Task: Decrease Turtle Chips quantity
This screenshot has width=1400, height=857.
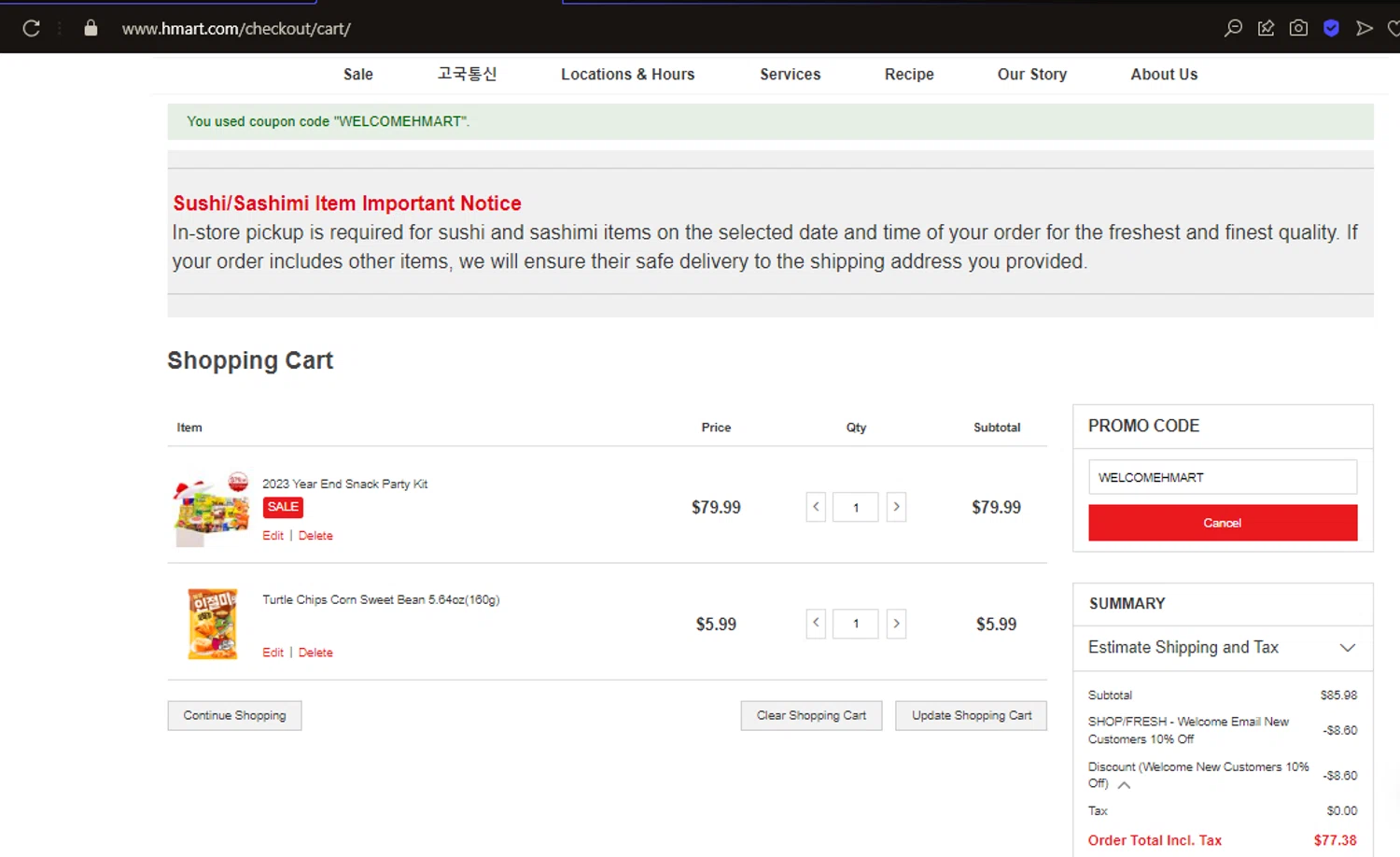Action: (x=816, y=624)
